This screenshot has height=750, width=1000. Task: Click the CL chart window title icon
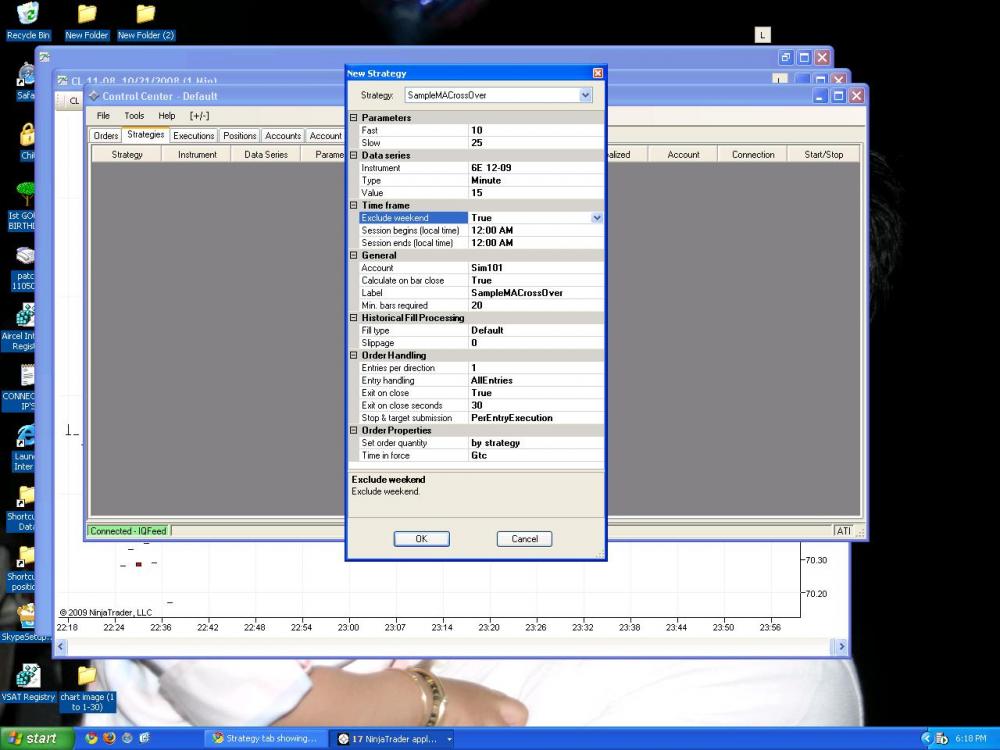[62, 81]
